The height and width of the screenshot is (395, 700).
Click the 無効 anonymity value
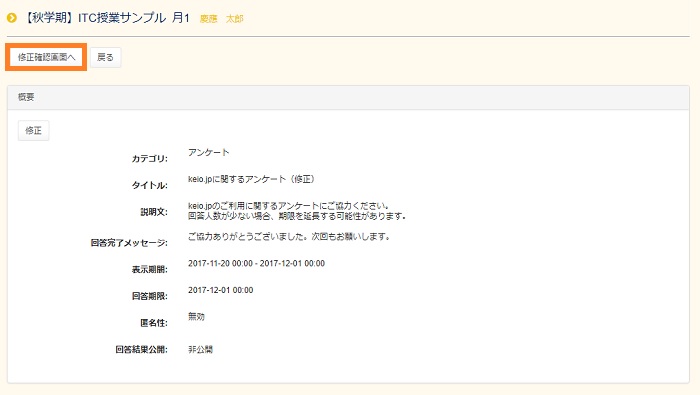196,316
